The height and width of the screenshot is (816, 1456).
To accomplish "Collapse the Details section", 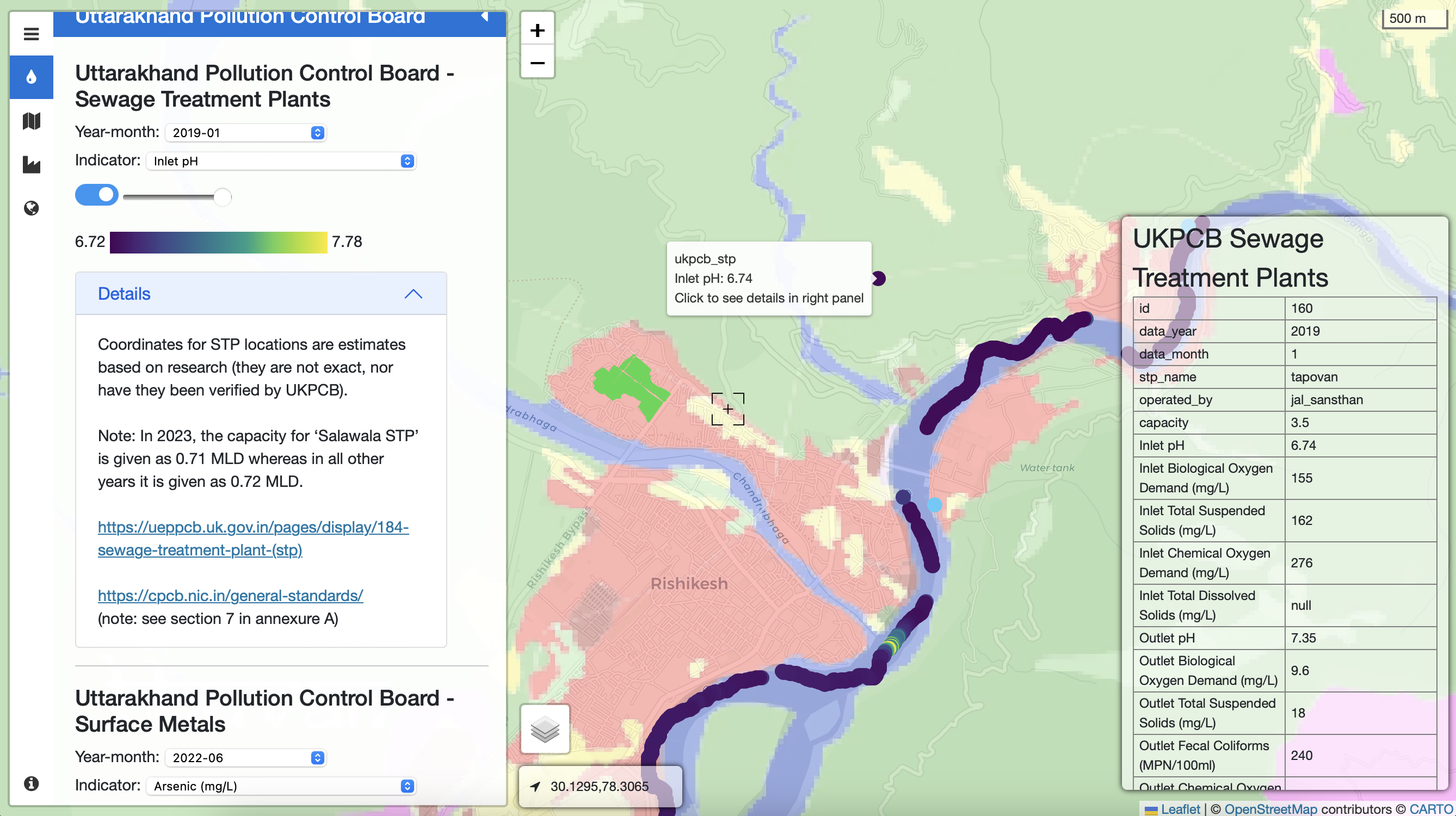I will pyautogui.click(x=413, y=294).
